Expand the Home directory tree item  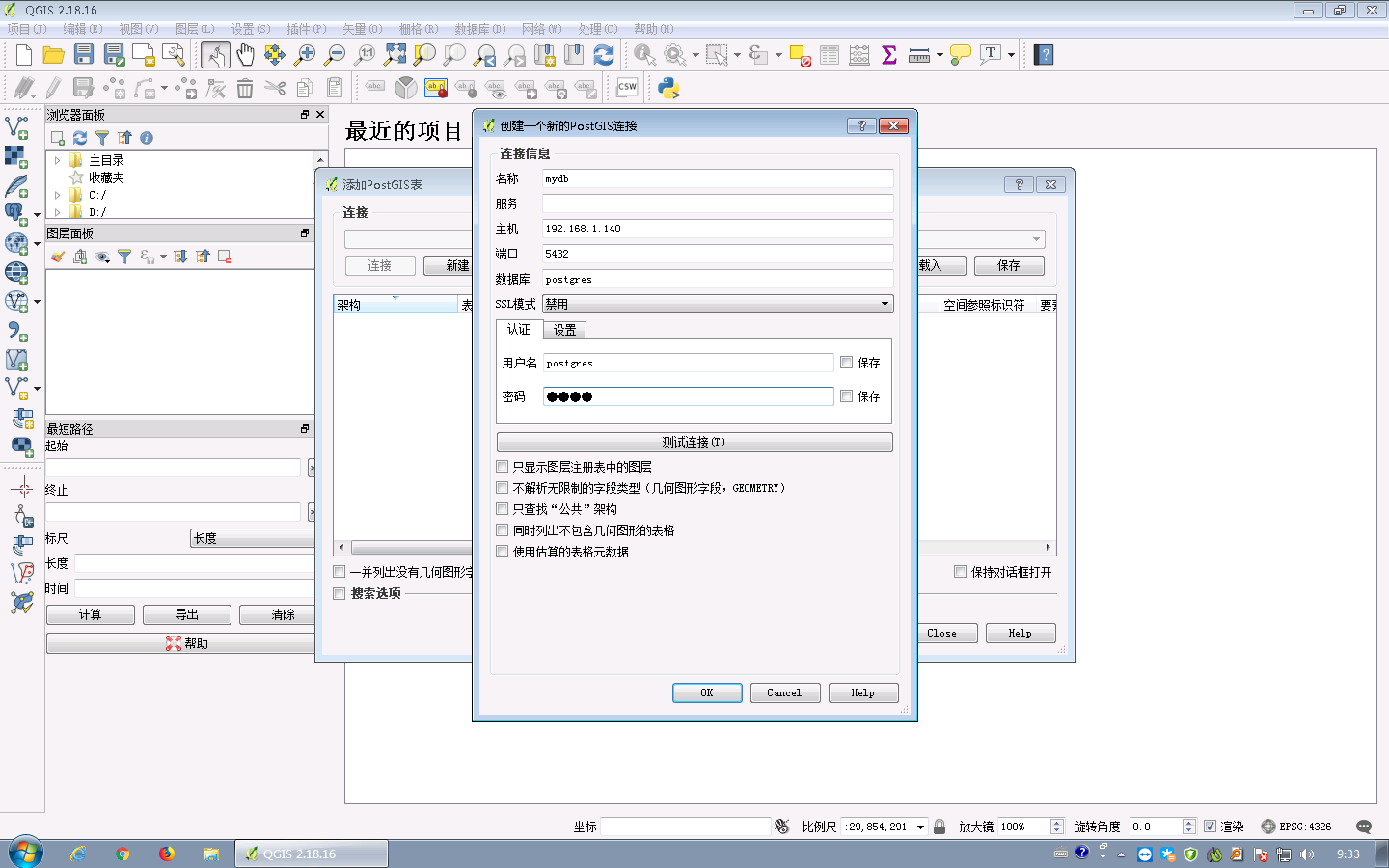[58, 161]
